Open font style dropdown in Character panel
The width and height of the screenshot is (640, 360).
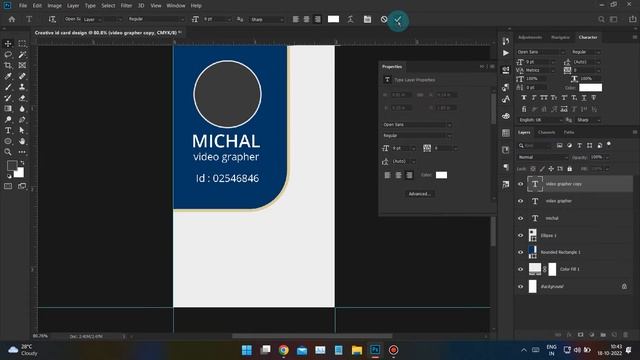(586, 52)
